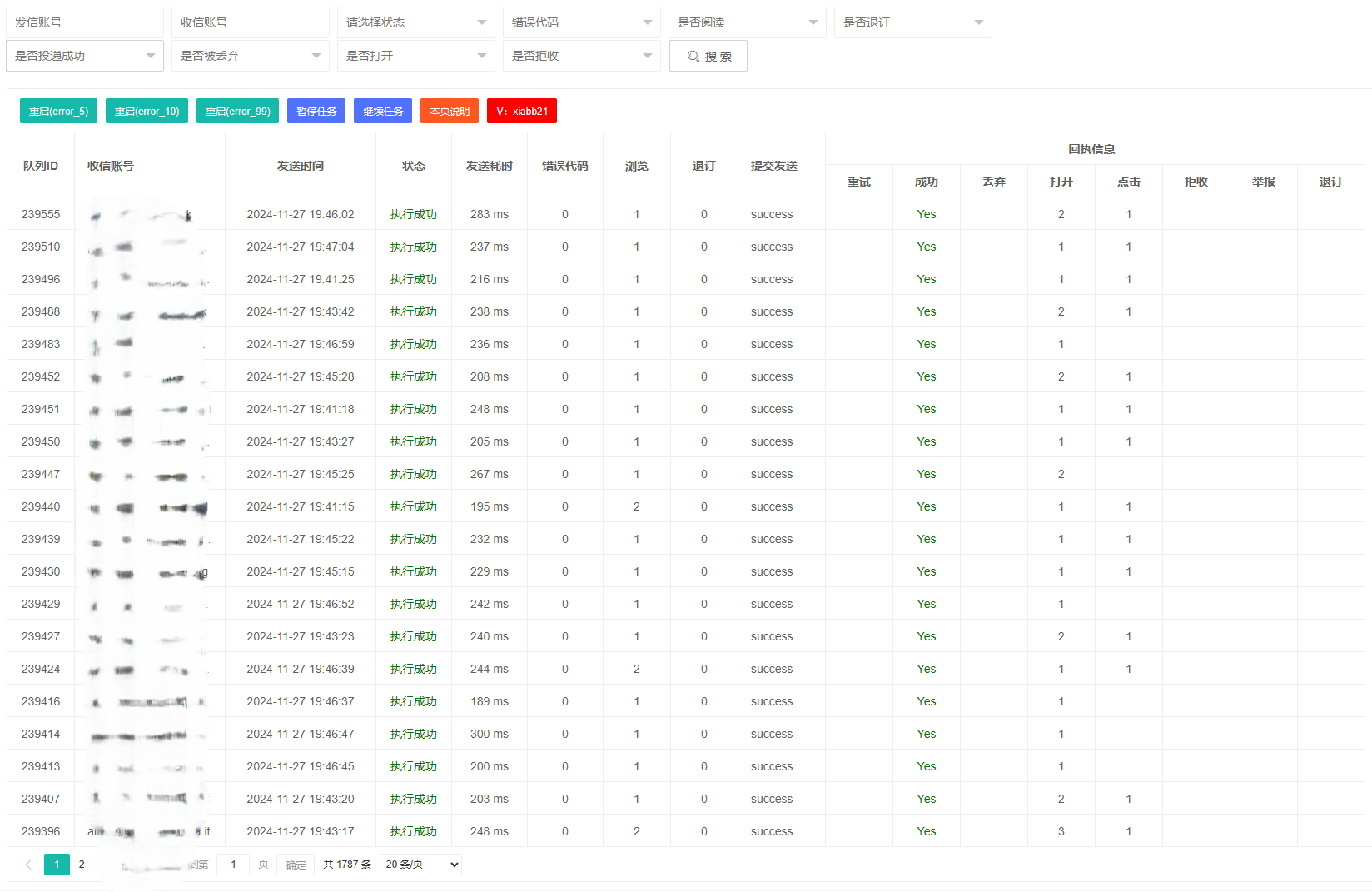1372x892 pixels.
Task: Click the 丢弃 sub-column header
Action: pos(994,182)
